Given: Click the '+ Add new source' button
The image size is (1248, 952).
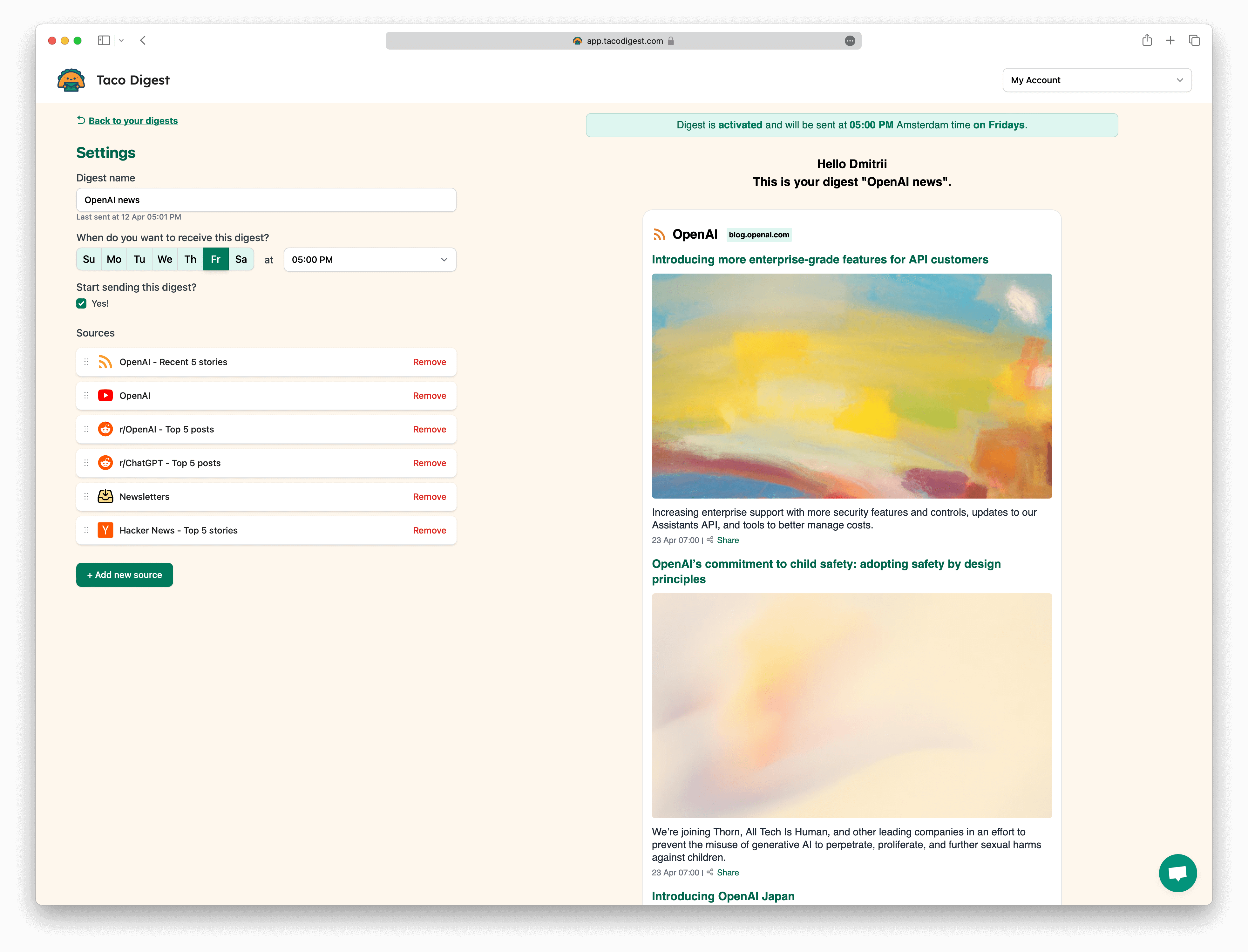Looking at the screenshot, I should point(124,574).
